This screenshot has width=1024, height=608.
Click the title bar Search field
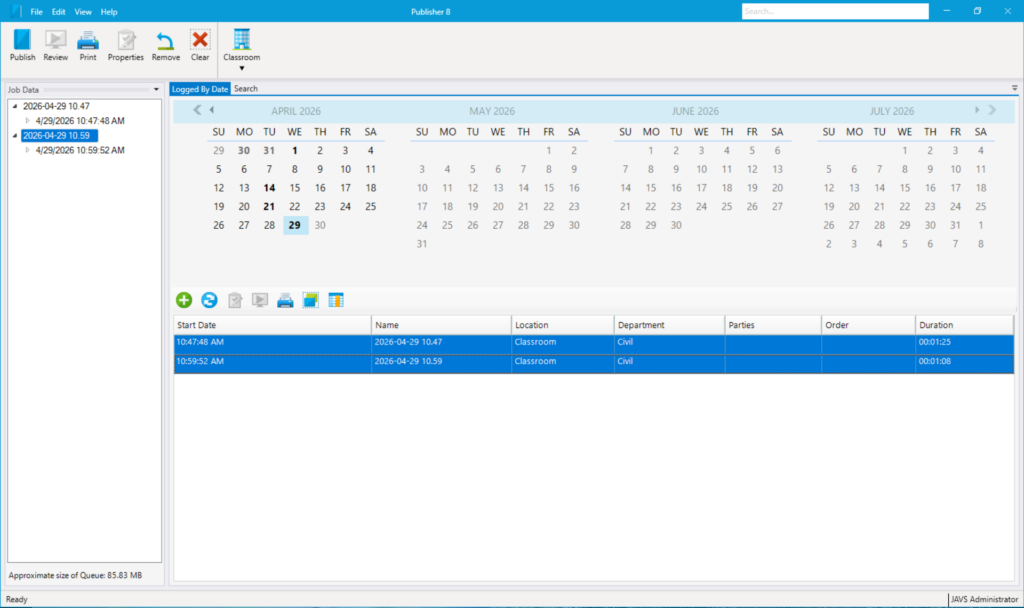tap(835, 11)
